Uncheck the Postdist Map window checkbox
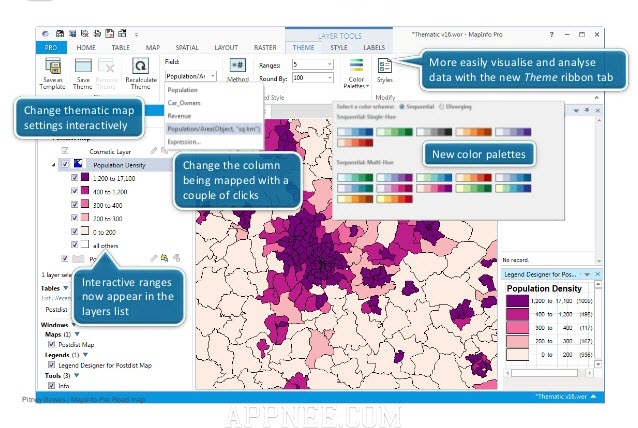Screen dimensions: 638x428 click(x=52, y=344)
